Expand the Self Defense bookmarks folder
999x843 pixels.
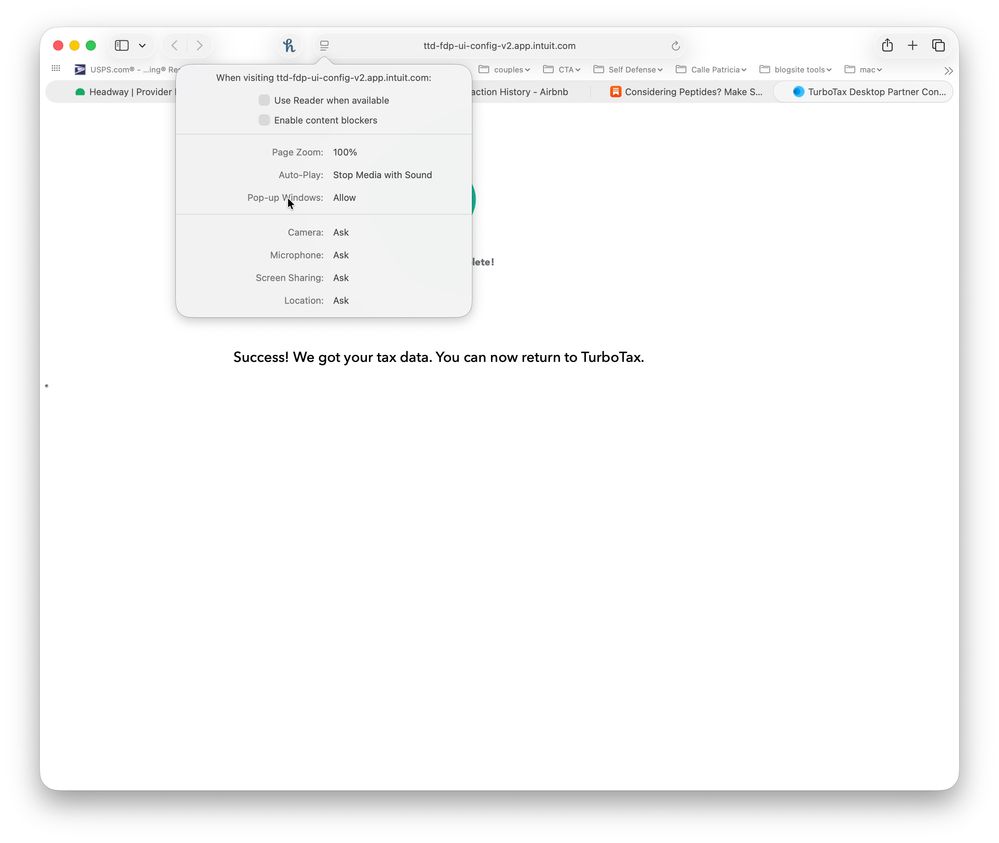(629, 70)
